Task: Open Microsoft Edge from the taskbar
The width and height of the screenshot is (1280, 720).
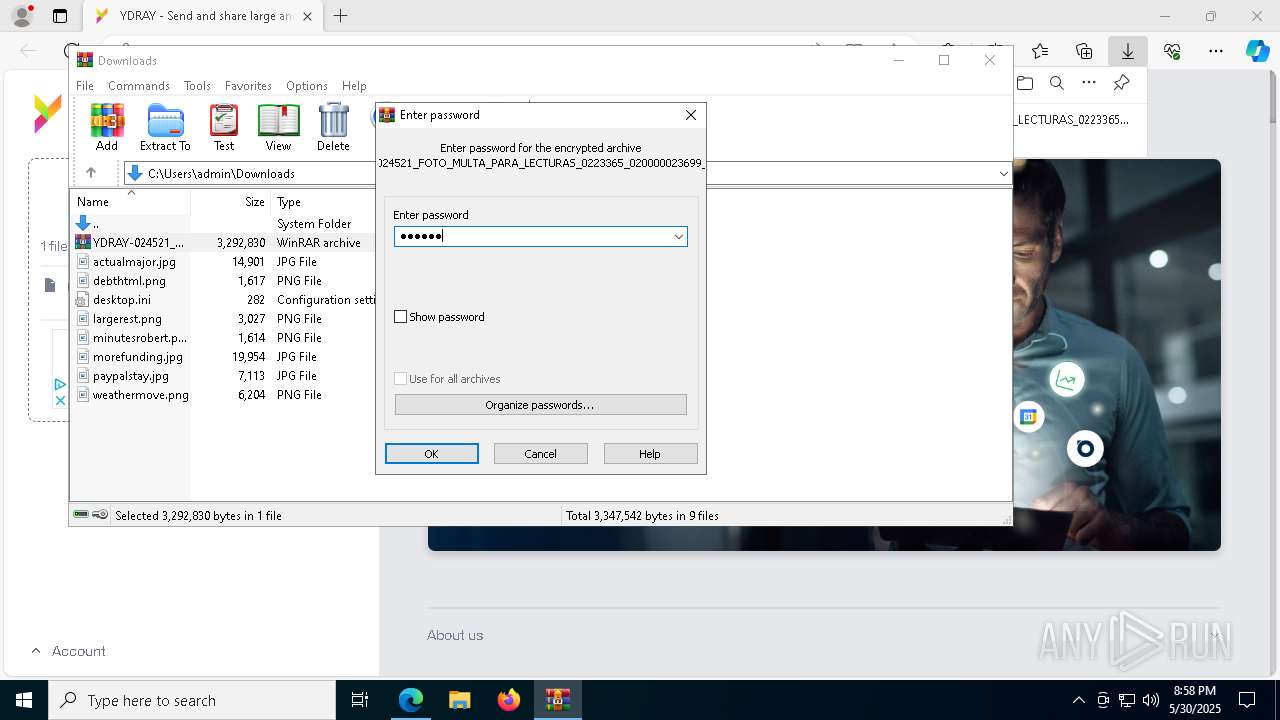Action: tap(411, 700)
